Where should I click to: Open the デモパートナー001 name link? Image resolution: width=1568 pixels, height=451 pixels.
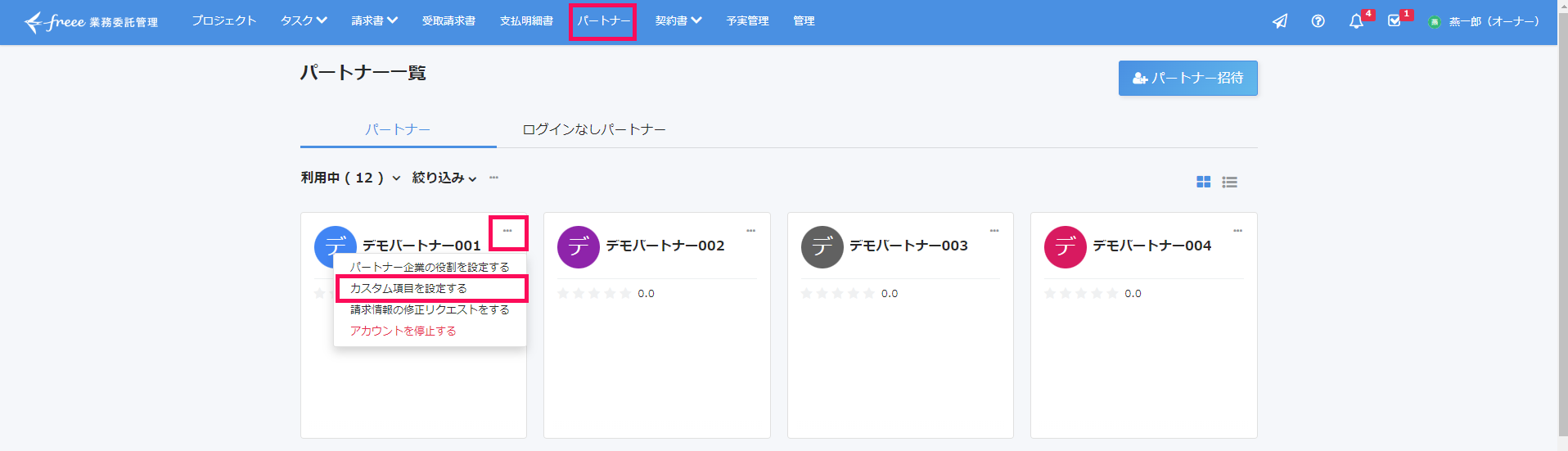[x=421, y=246]
